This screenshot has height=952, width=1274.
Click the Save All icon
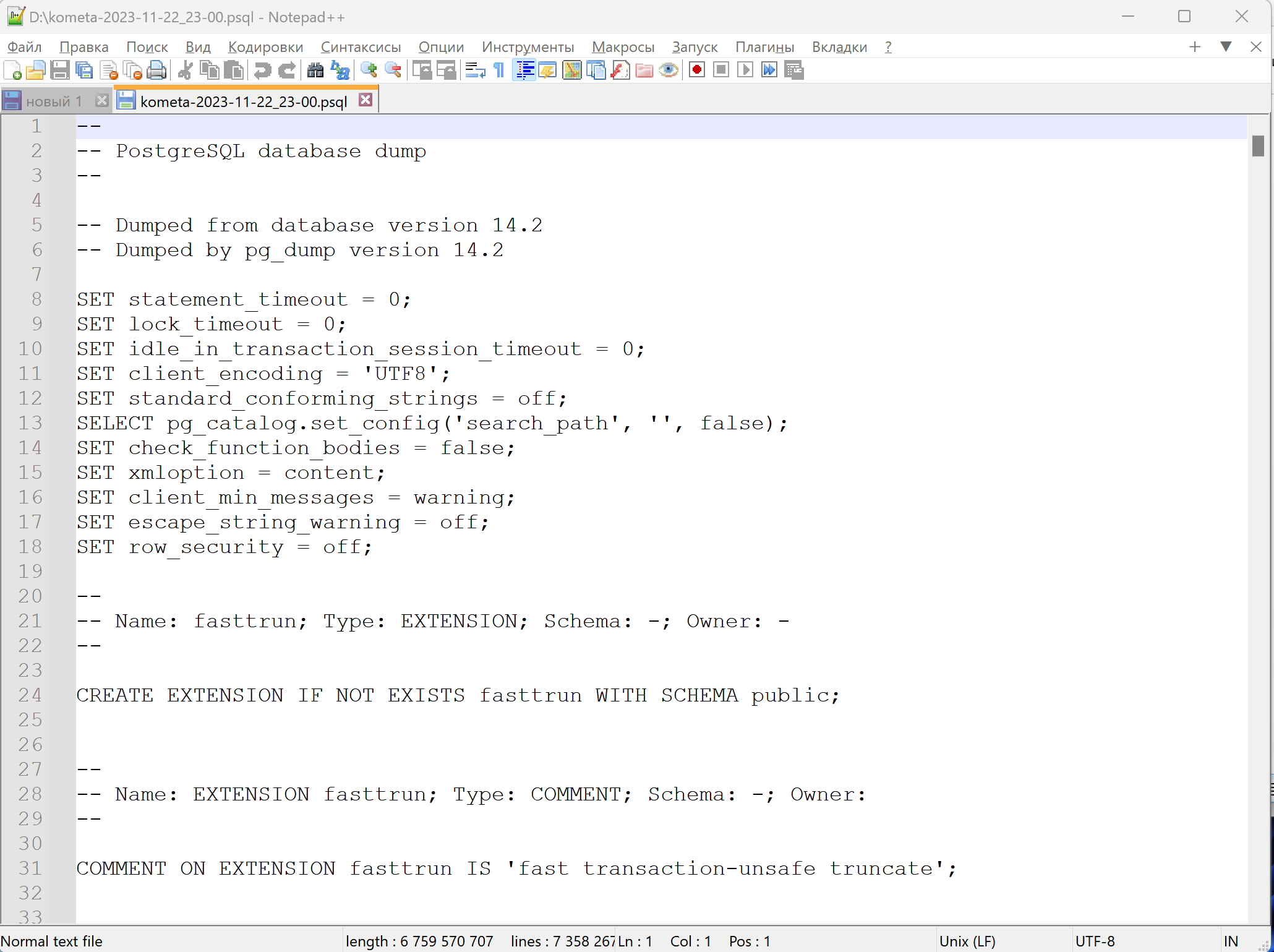click(84, 71)
